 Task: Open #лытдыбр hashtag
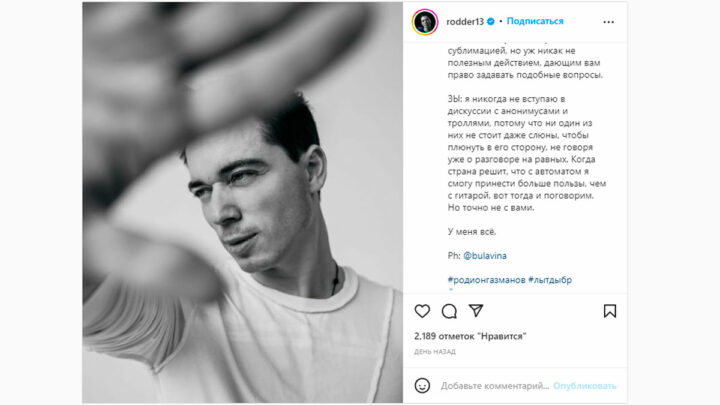click(550, 280)
